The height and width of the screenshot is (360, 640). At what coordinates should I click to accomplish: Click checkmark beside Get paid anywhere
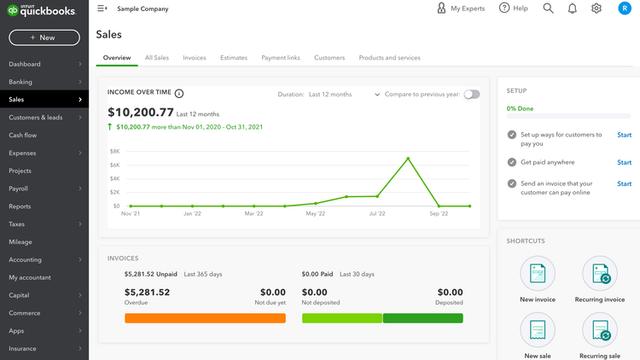point(512,162)
